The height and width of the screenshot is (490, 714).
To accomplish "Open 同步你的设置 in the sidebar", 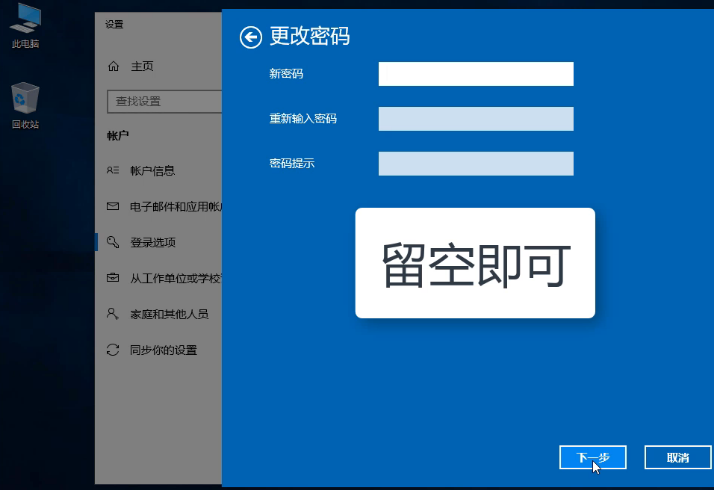I will [163, 350].
